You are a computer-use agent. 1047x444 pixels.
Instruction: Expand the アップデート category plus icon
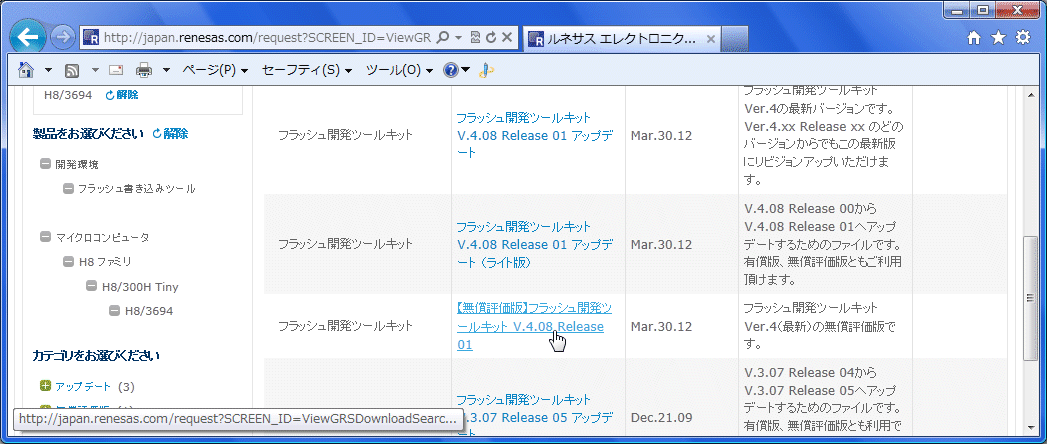tap(45, 385)
